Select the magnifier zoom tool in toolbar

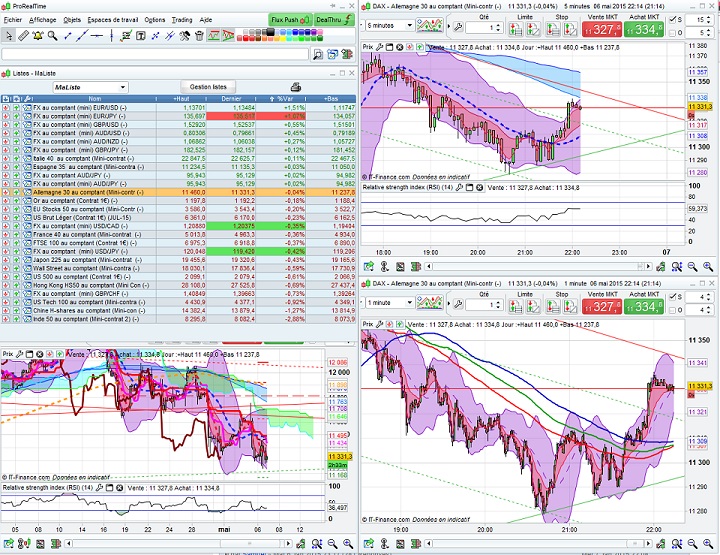pyautogui.click(x=52, y=35)
